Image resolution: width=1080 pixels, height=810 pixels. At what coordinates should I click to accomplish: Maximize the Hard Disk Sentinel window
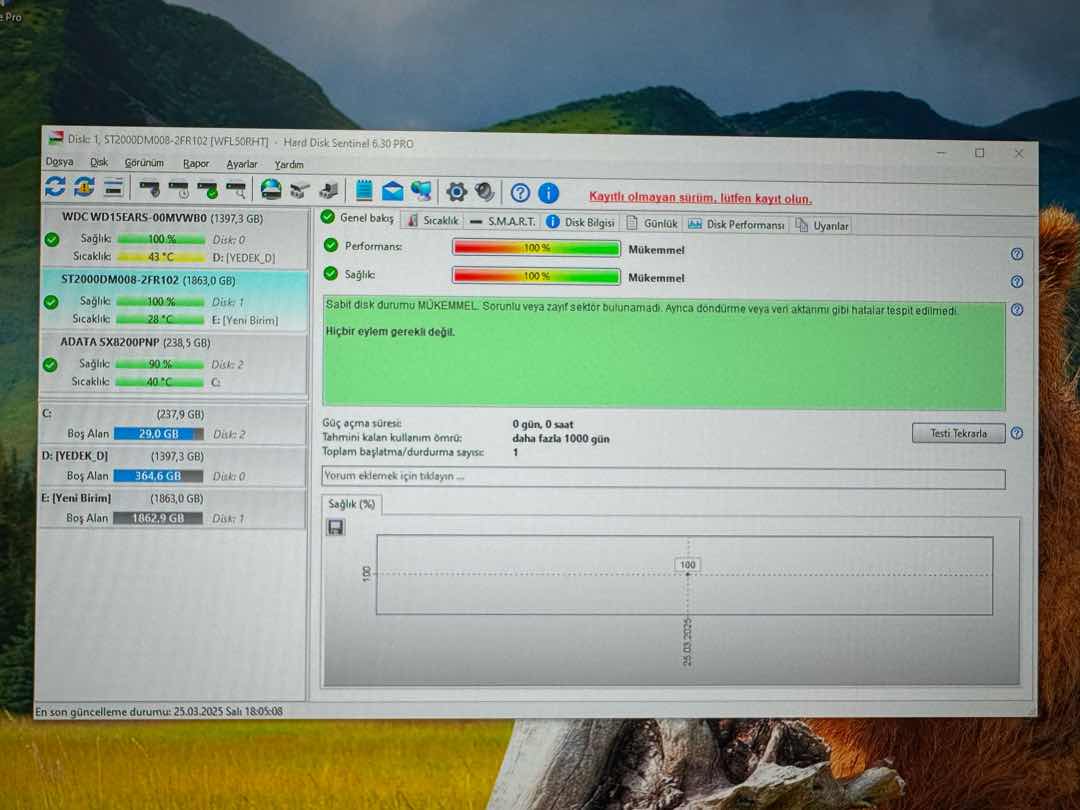point(979,153)
